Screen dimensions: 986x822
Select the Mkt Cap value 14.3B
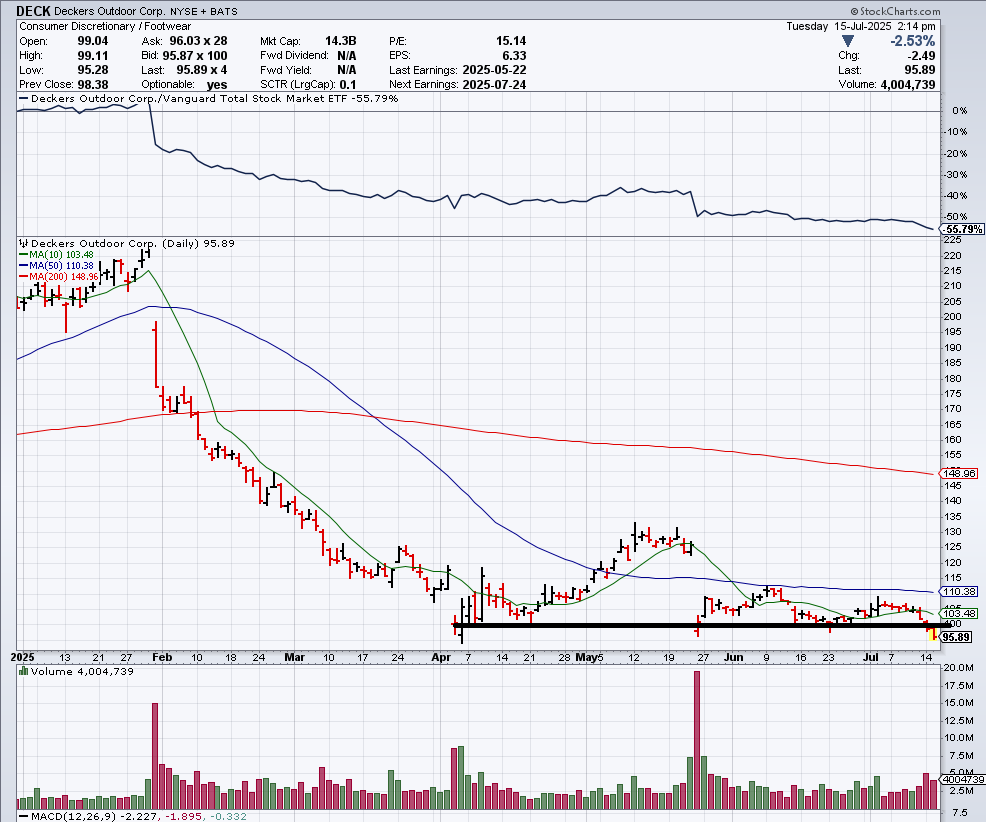340,41
